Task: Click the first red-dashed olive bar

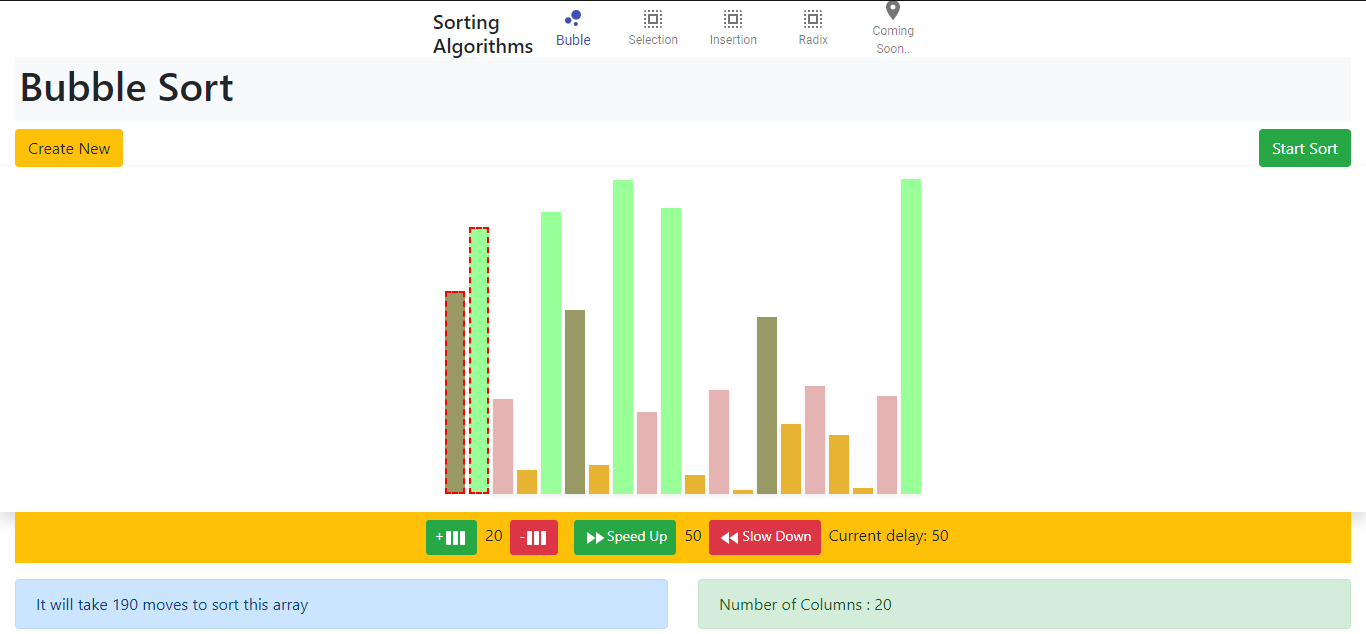Action: 455,392
